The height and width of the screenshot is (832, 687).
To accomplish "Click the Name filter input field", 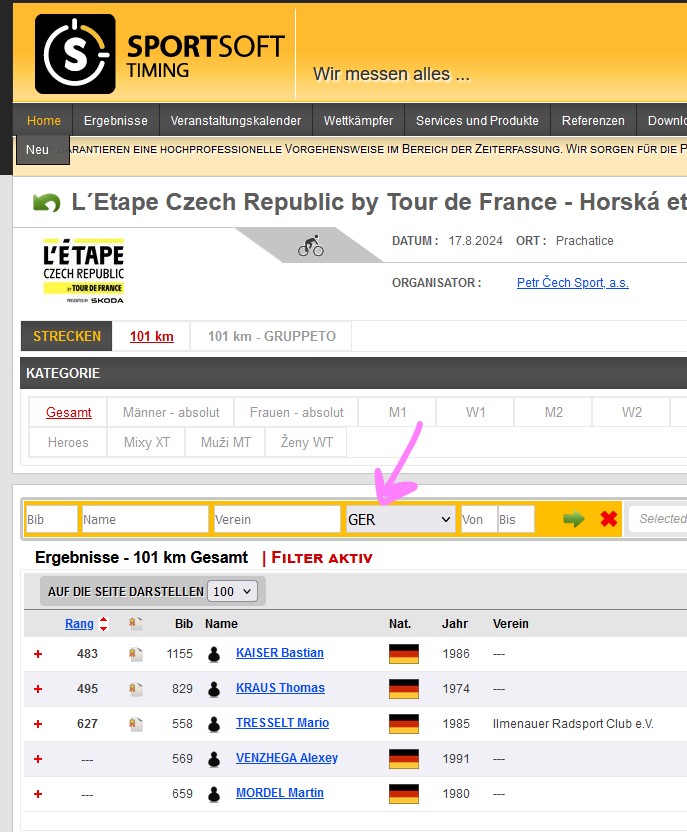I will [145, 519].
